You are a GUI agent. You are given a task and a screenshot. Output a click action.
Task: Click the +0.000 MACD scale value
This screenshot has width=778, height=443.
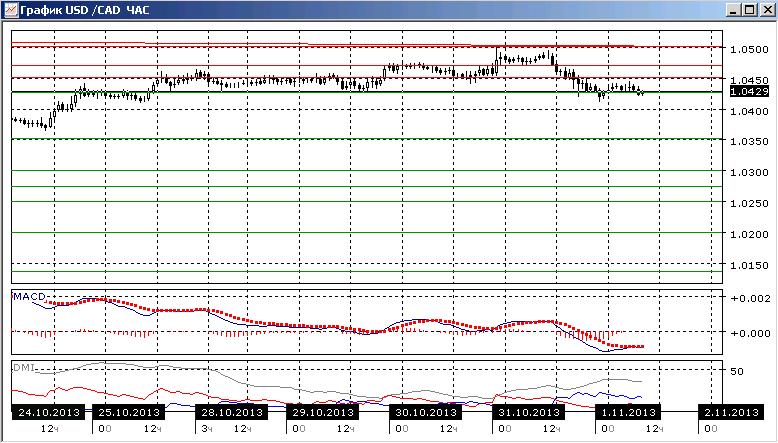751,333
